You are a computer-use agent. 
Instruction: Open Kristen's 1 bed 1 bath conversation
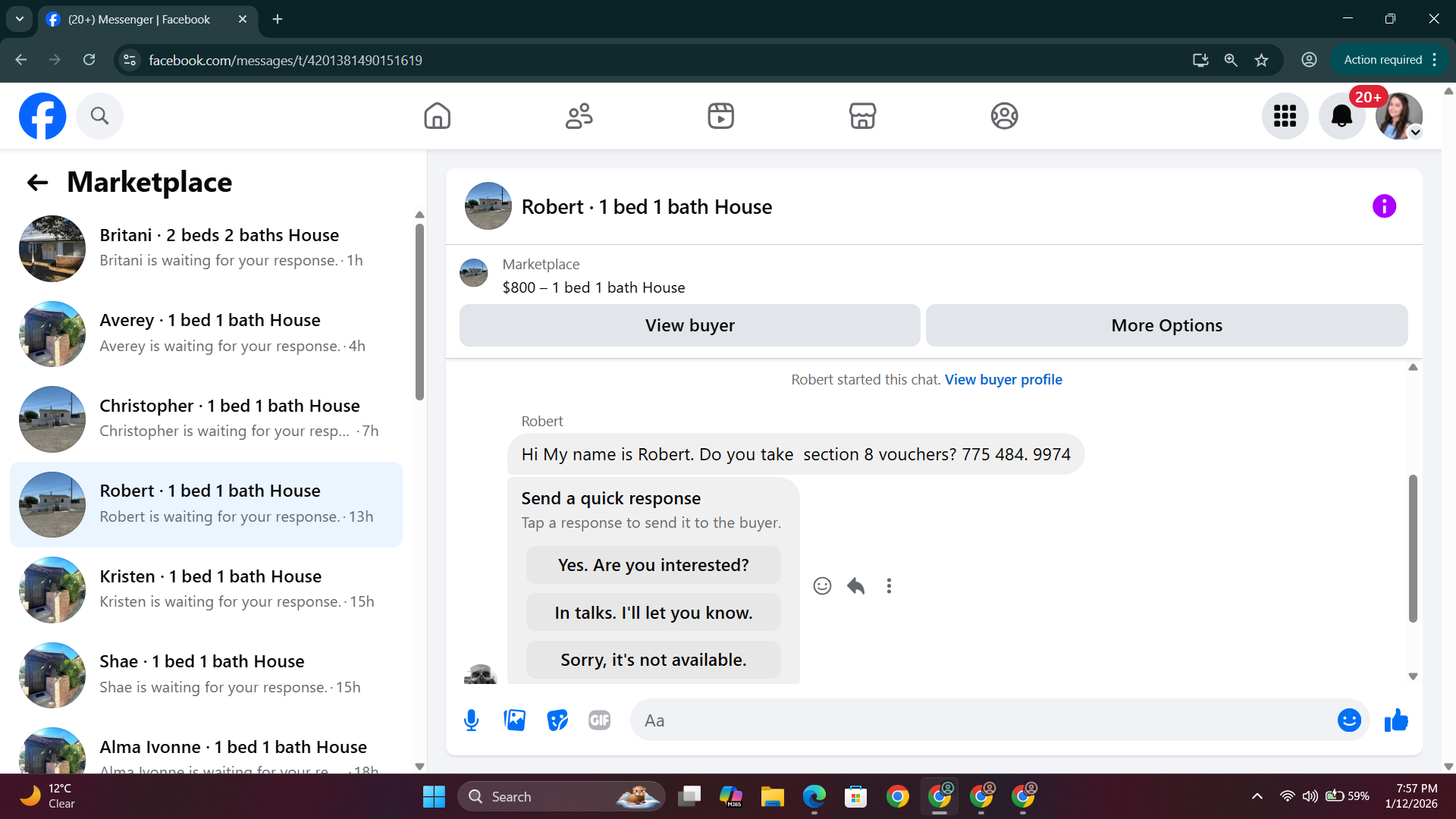(x=206, y=589)
